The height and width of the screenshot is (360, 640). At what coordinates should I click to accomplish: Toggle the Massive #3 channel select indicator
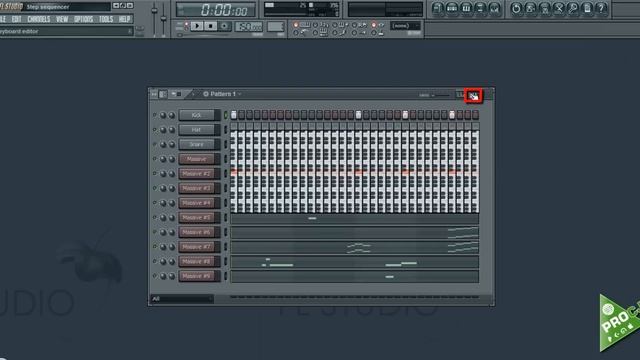[225, 188]
